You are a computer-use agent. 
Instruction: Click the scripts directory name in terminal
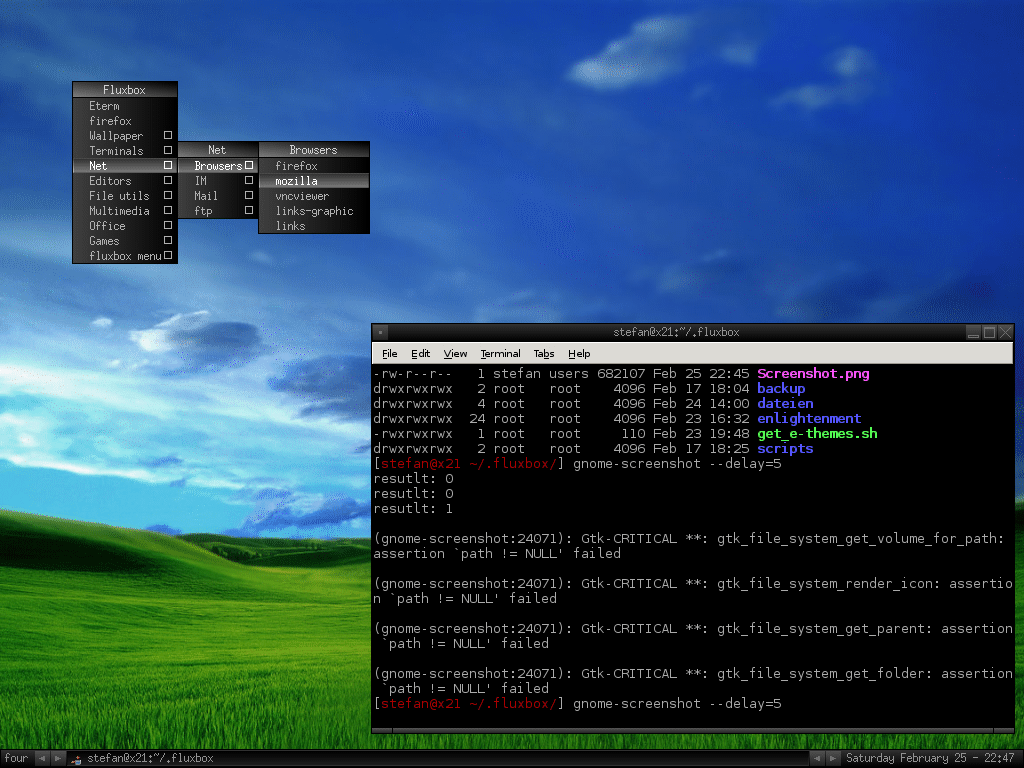pyautogui.click(x=785, y=449)
